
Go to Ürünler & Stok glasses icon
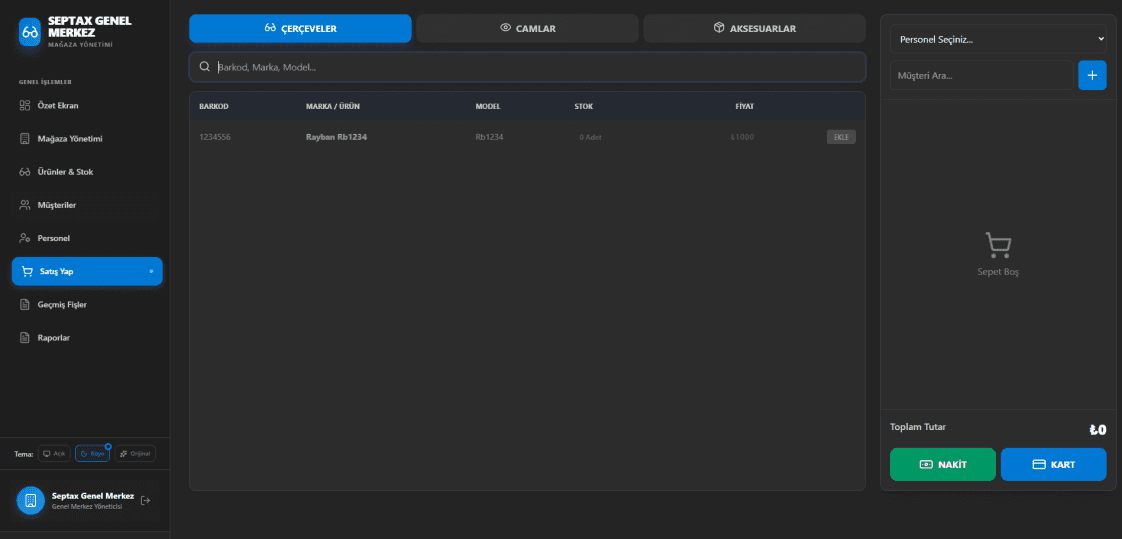tap(24, 172)
